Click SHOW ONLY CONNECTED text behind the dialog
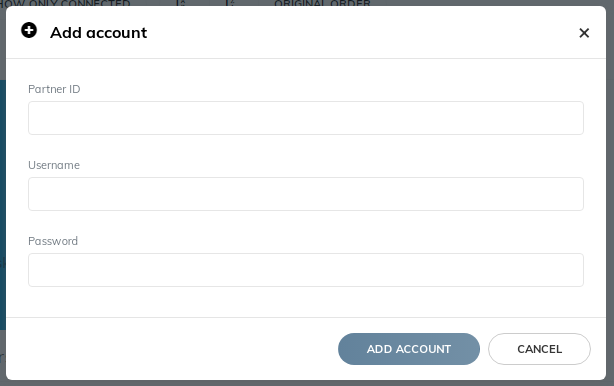Screen dimensions: 614x386 (65, 3)
